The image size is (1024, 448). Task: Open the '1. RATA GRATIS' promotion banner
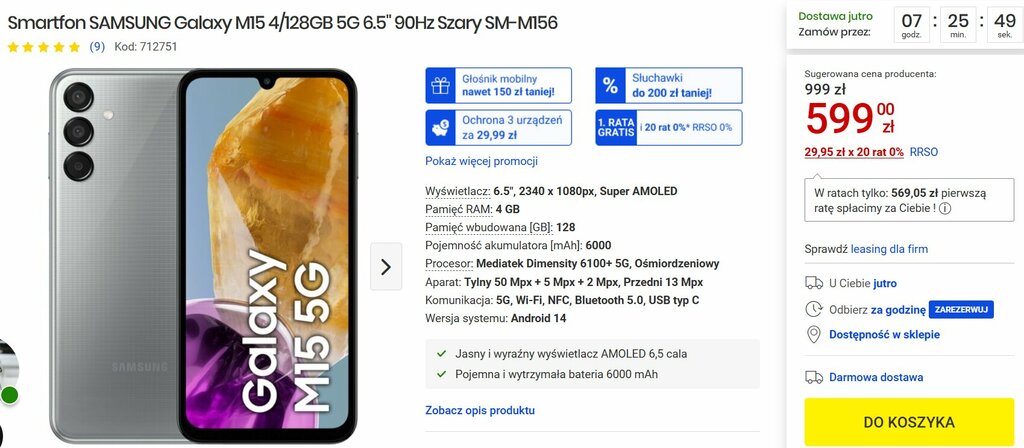669,127
